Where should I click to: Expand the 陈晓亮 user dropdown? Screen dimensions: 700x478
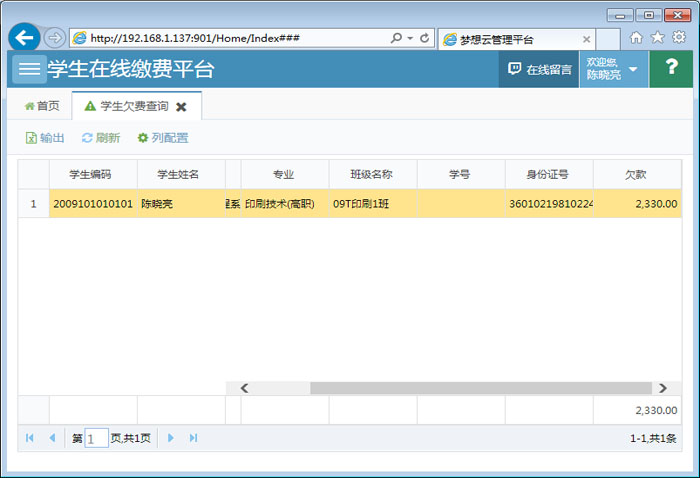click(613, 69)
